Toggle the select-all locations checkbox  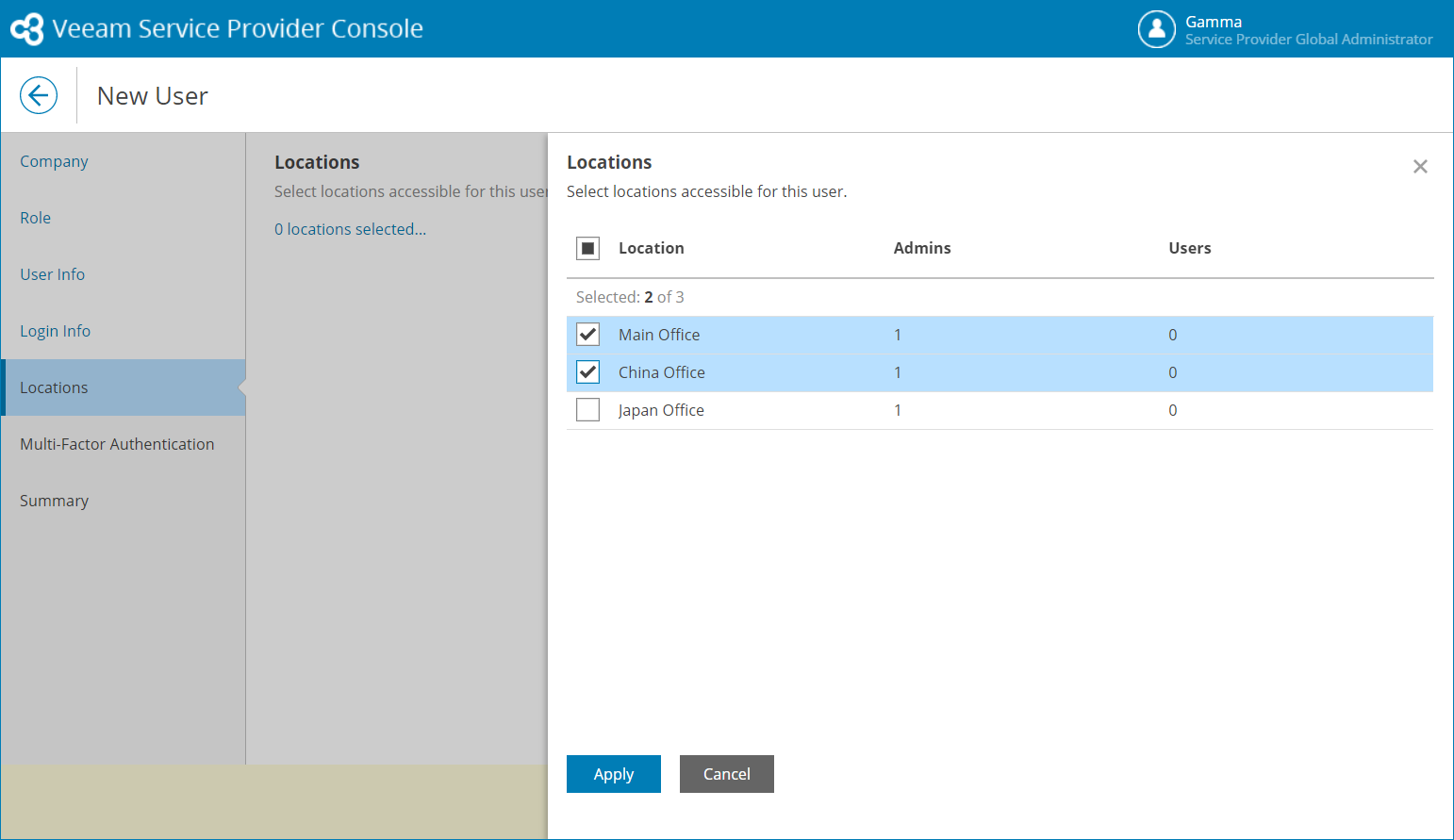pyautogui.click(x=587, y=248)
